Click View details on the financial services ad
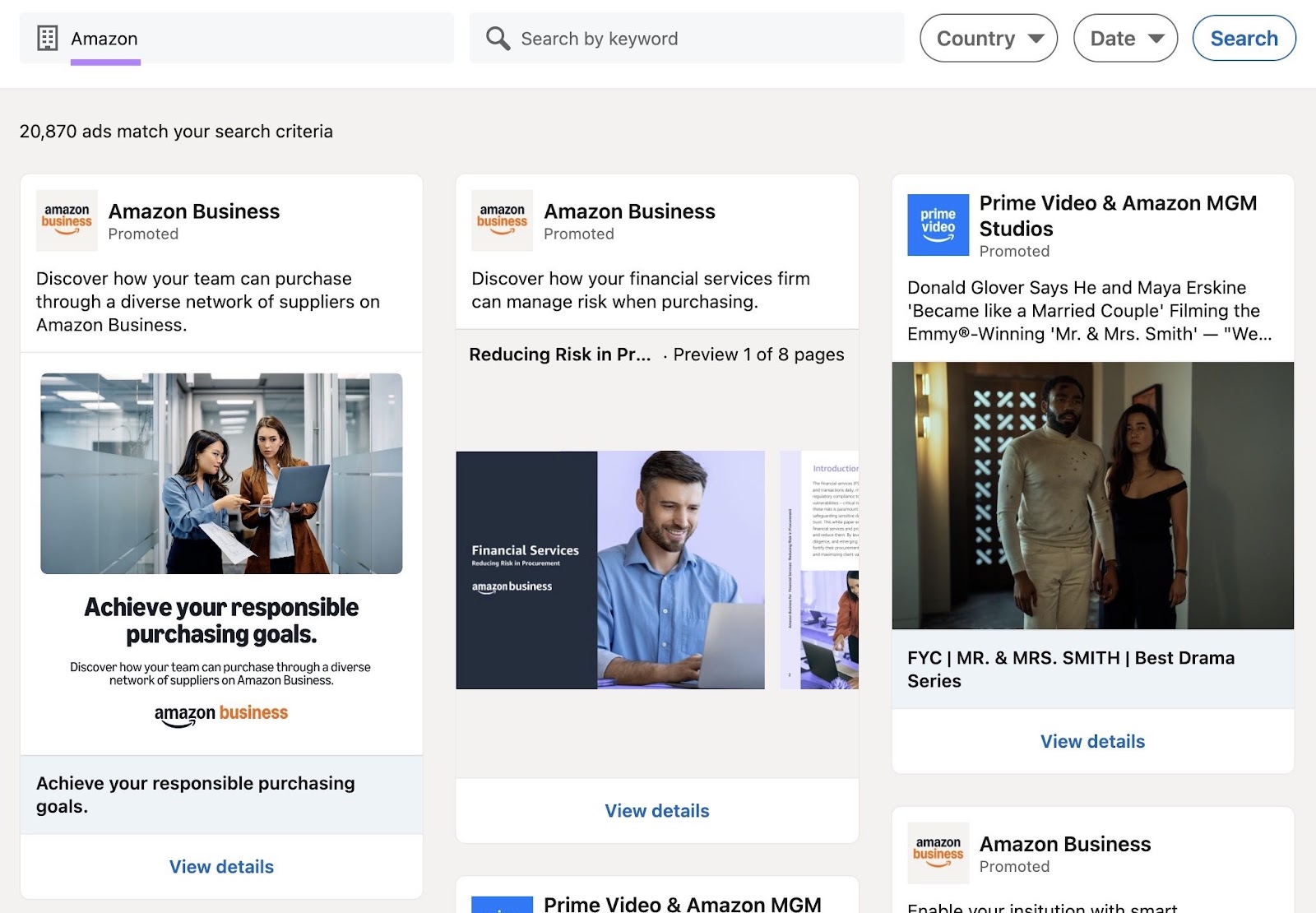Screen dimensions: 1316x913 coord(656,810)
